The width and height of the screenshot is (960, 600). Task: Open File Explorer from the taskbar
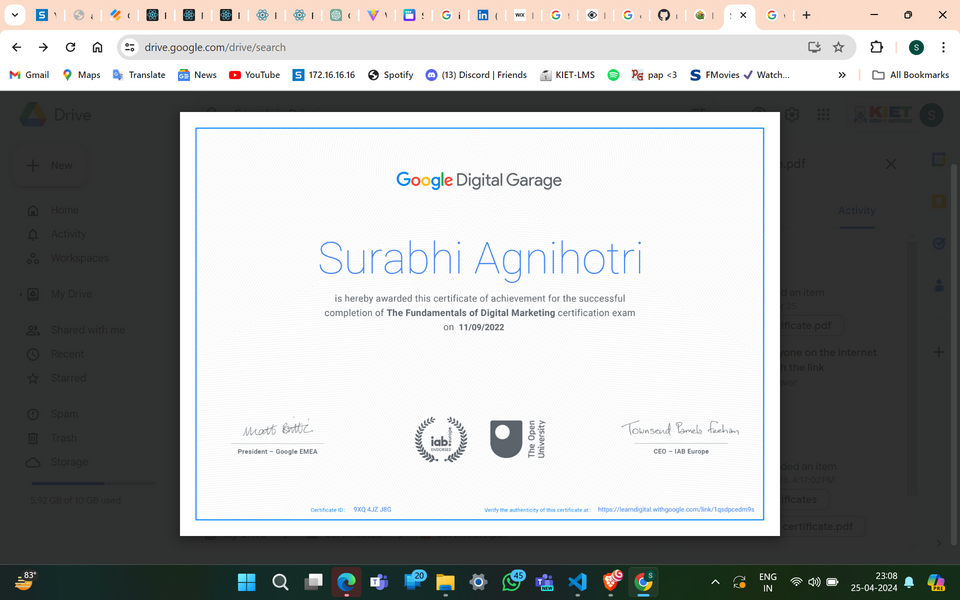tap(445, 582)
